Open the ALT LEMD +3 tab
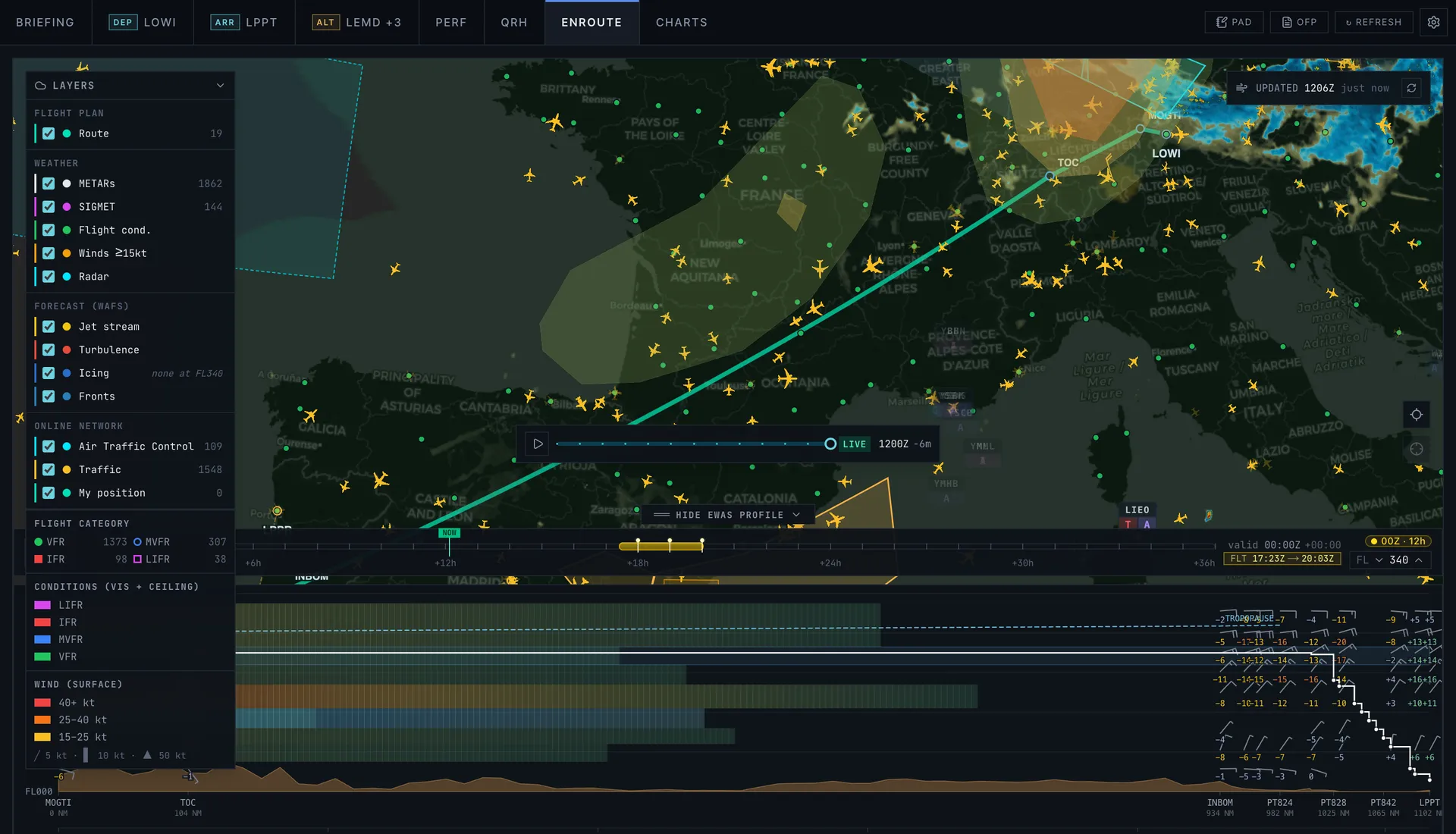This screenshot has width=1456, height=834. click(x=357, y=22)
